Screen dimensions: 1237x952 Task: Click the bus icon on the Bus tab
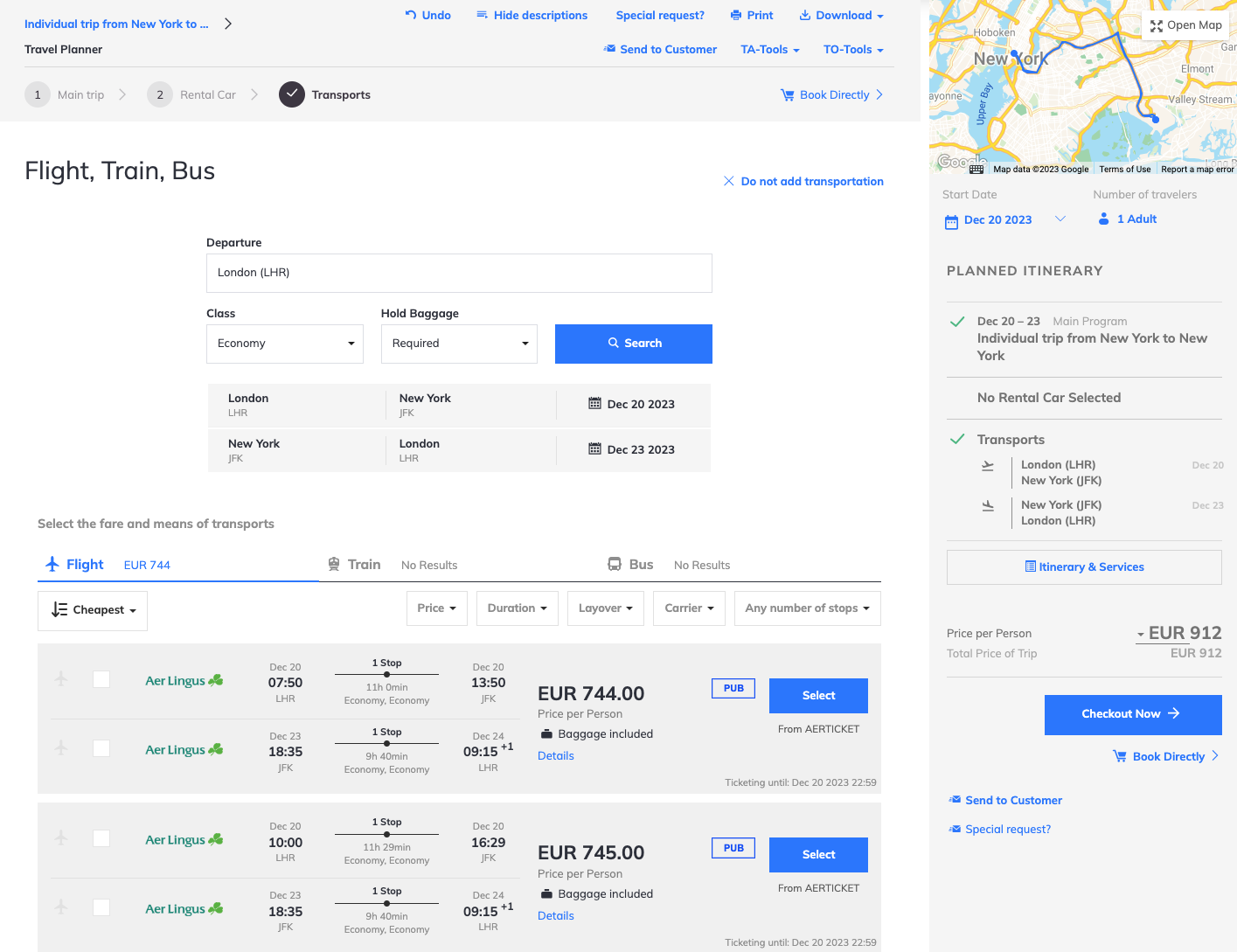(615, 564)
